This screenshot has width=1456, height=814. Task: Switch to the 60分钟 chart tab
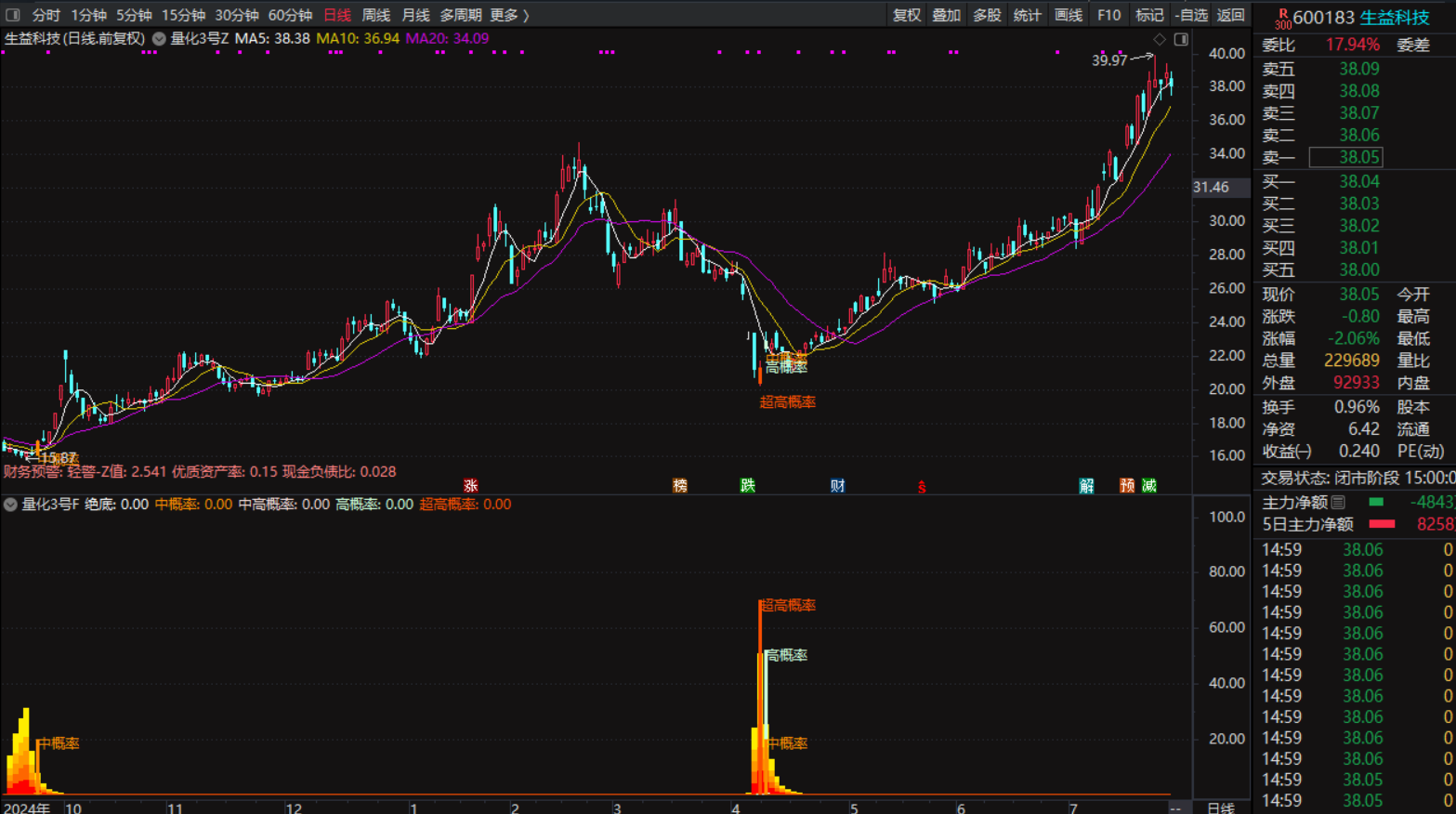[290, 15]
